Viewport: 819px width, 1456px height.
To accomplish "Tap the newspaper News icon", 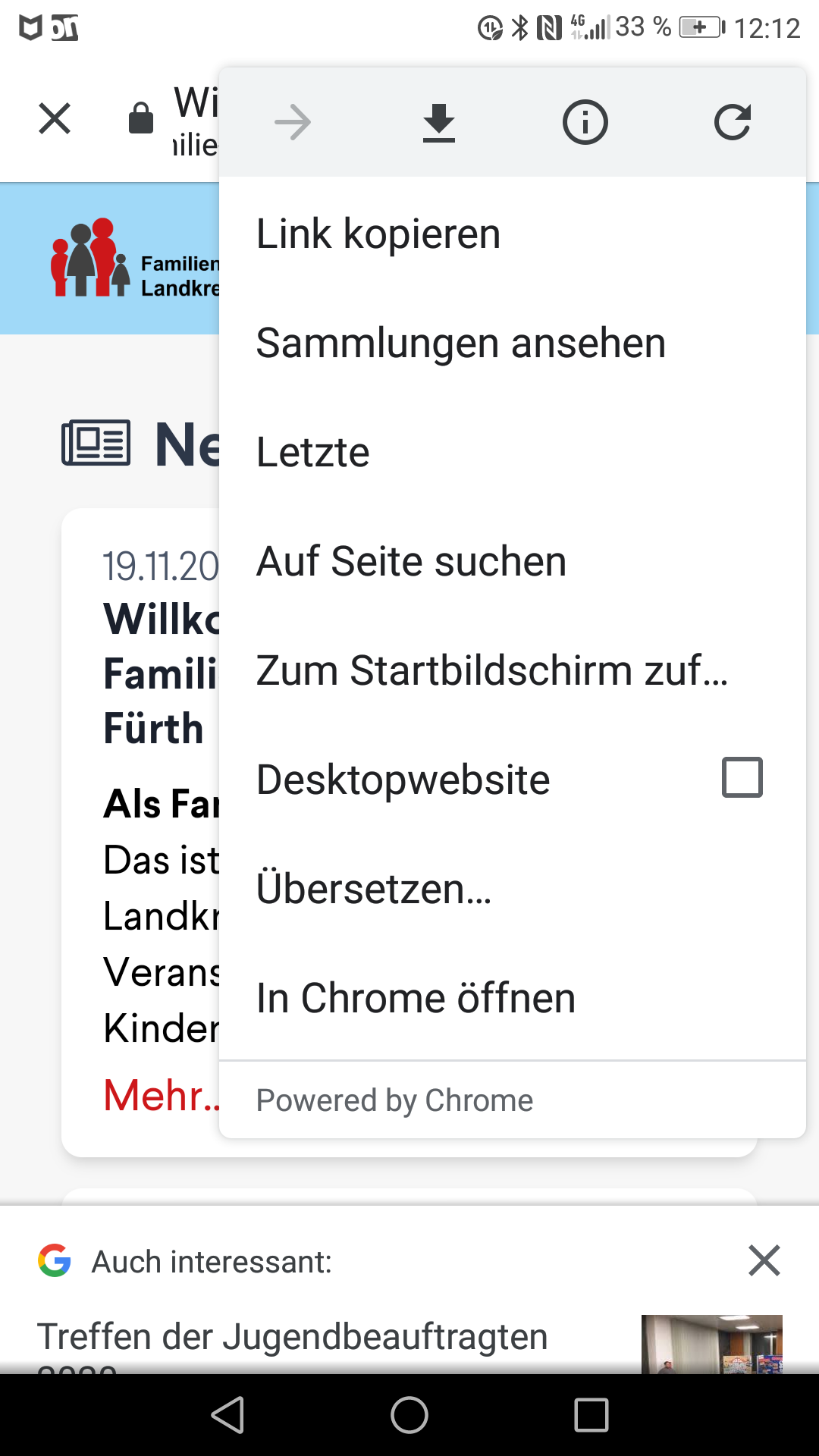I will (96, 443).
